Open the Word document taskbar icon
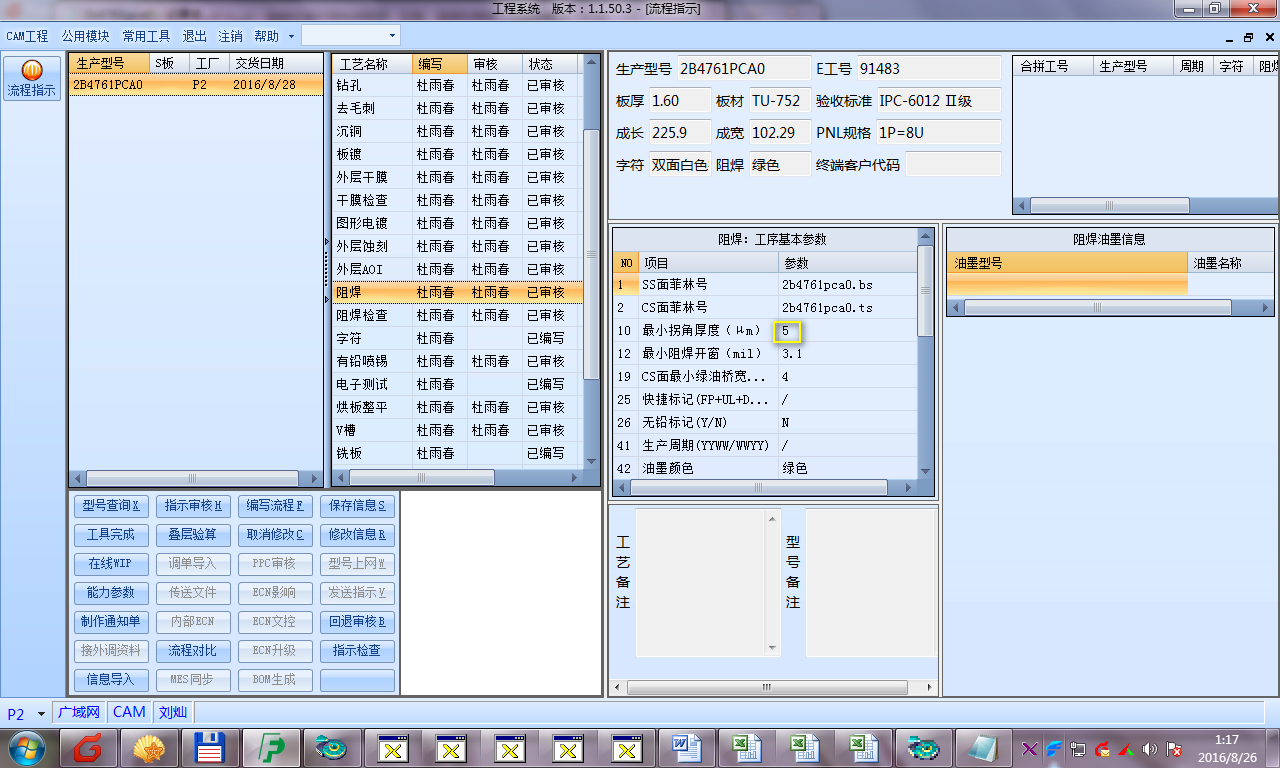The width and height of the screenshot is (1280, 768). pyautogui.click(x=687, y=747)
